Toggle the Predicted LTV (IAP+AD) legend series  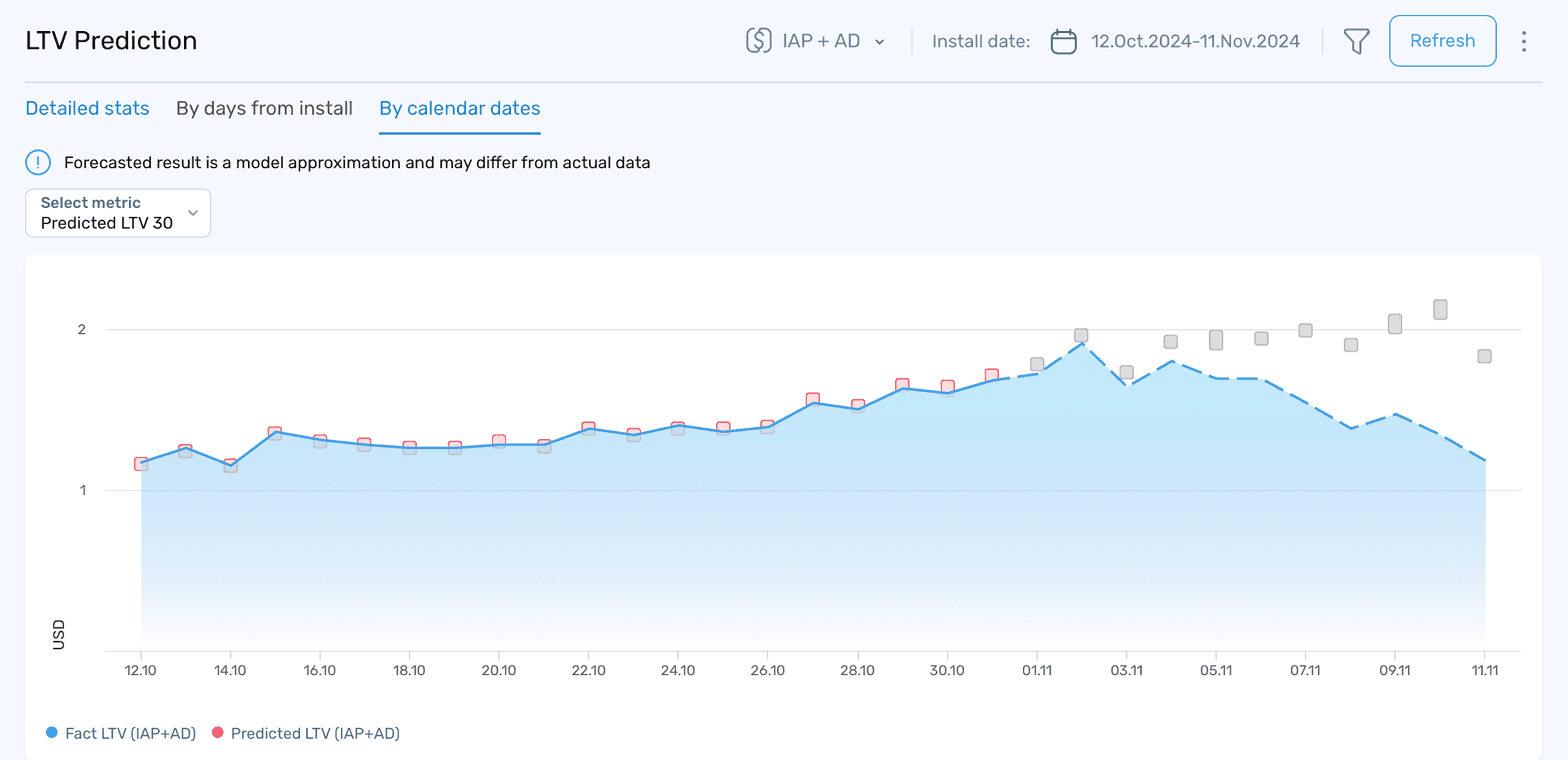click(x=305, y=733)
